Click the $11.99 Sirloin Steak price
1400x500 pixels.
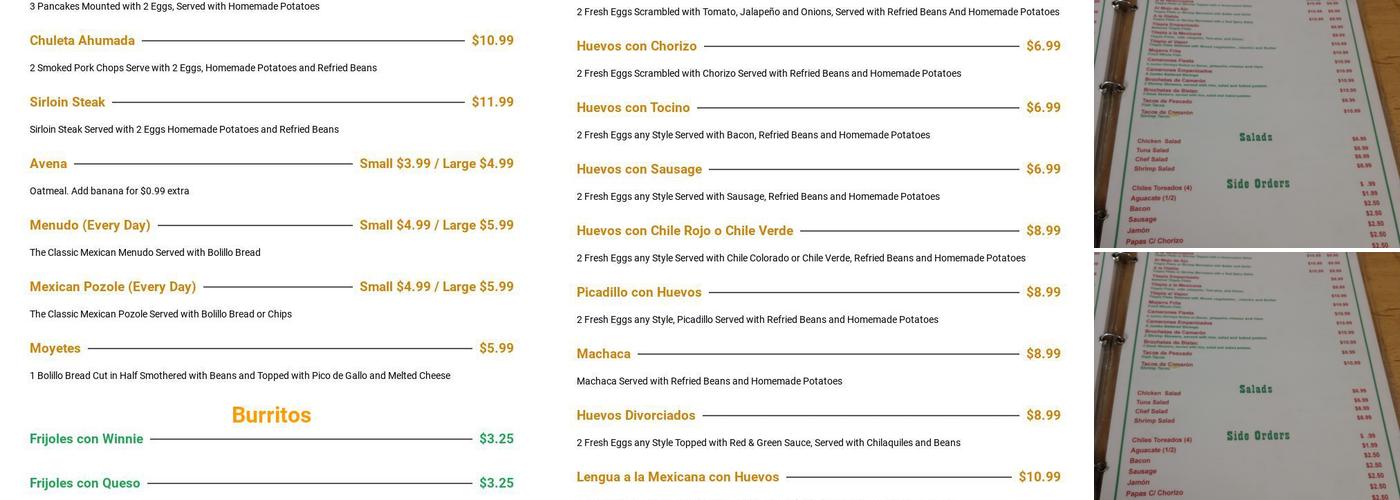492,102
